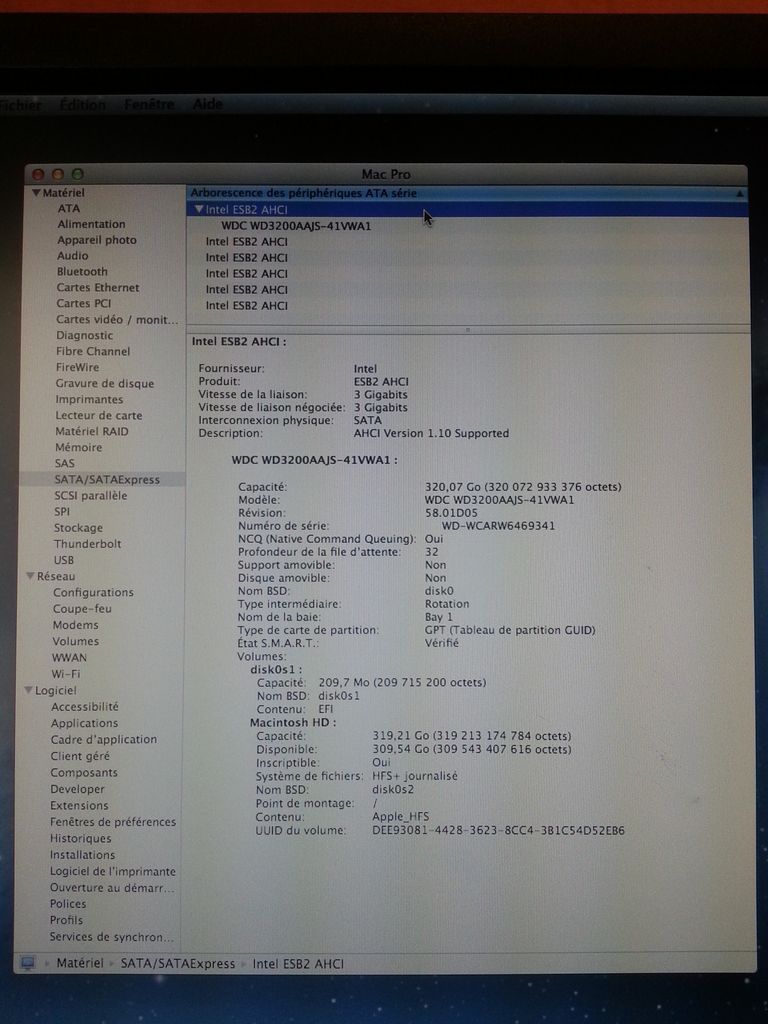Click the UUID value DEE93081-4428-3623-8CC4-3B1C54D52EB6

coord(498,831)
